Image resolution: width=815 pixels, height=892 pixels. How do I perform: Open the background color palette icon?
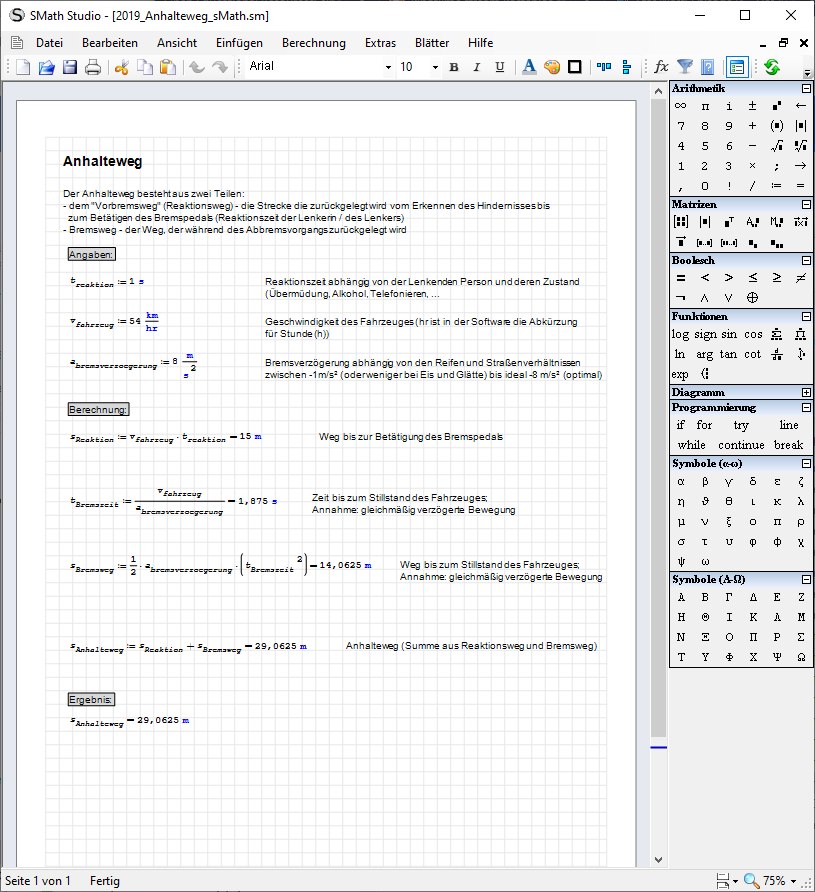(x=552, y=67)
